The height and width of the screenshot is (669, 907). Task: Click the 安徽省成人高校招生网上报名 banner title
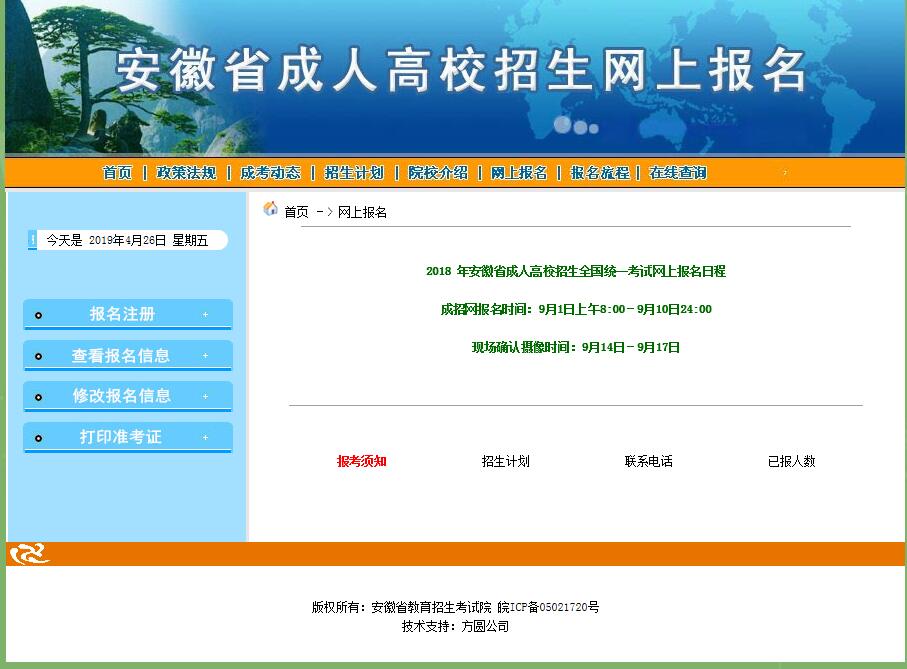[461, 71]
